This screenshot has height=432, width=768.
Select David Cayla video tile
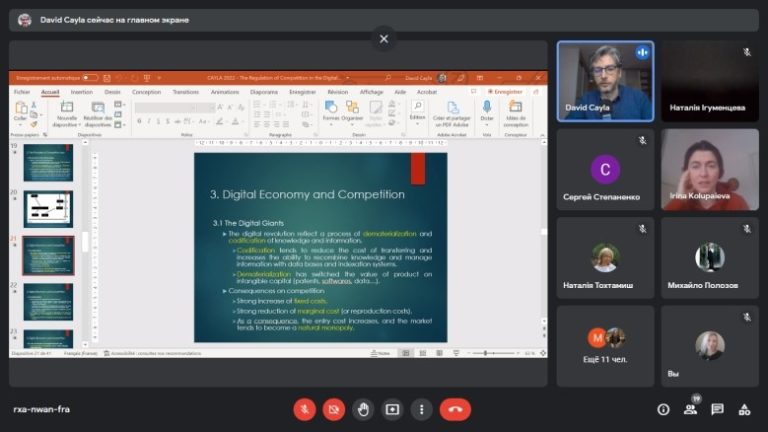point(605,81)
